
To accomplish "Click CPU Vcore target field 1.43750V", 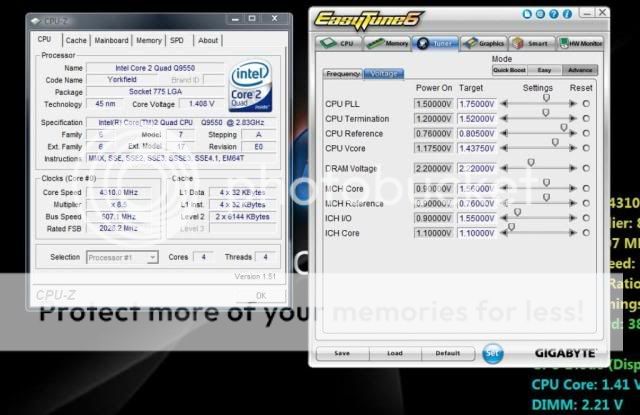I will pos(476,148).
